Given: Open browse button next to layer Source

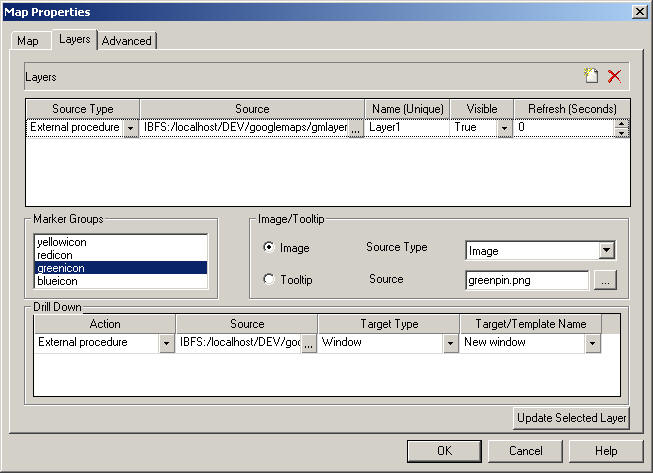Looking at the screenshot, I should (356, 128).
